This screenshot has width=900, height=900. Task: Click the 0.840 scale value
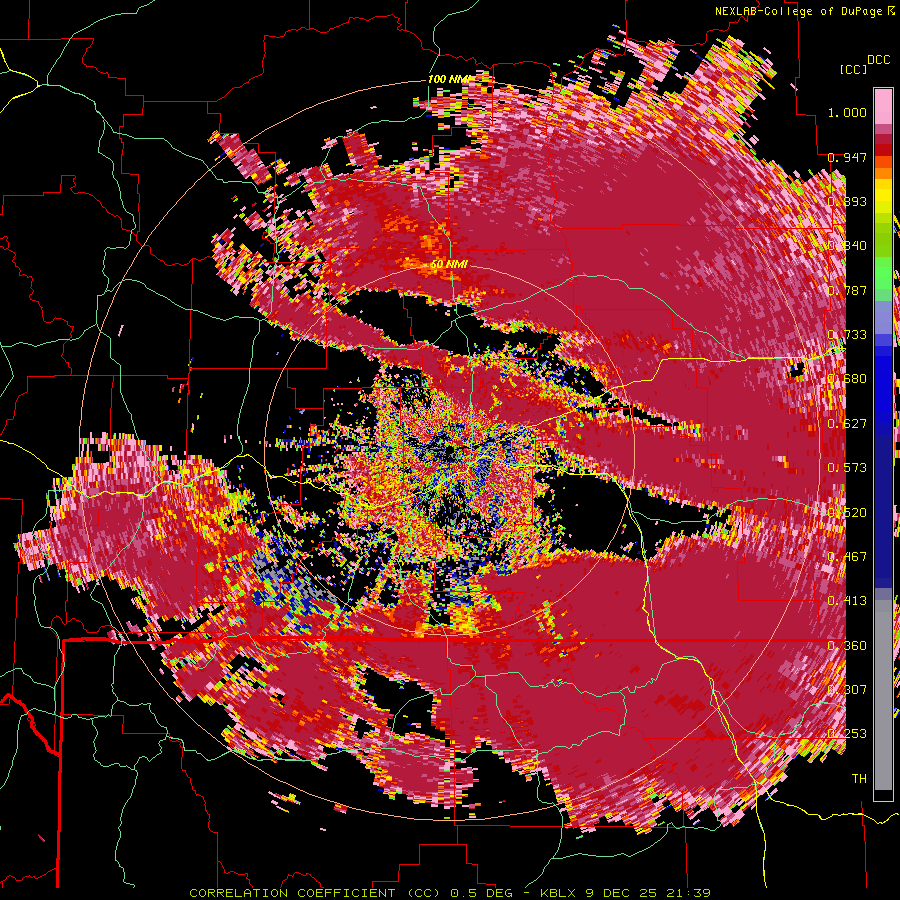847,246
